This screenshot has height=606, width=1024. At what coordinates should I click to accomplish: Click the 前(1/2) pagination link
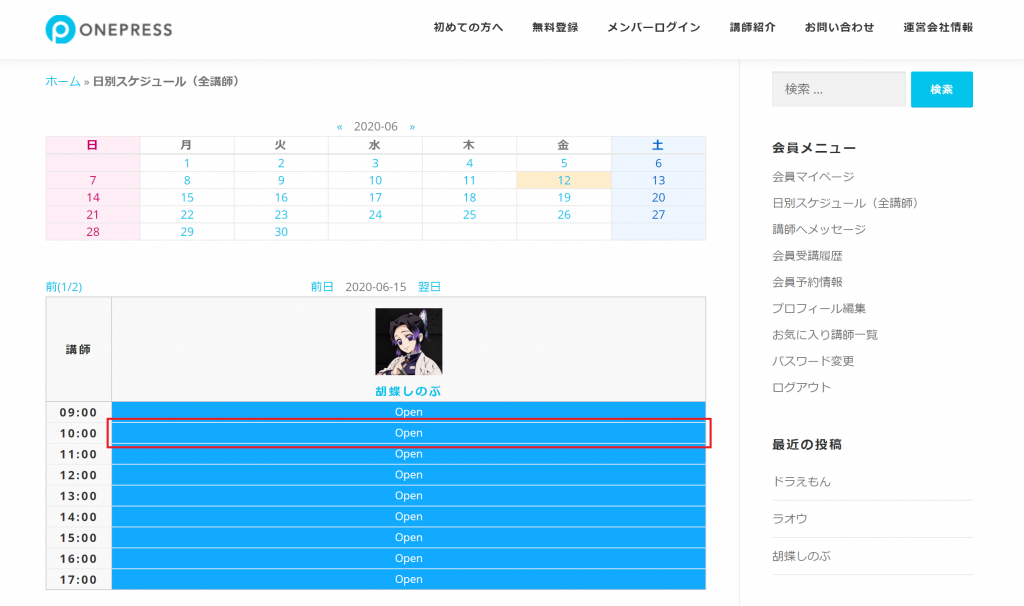click(x=64, y=287)
